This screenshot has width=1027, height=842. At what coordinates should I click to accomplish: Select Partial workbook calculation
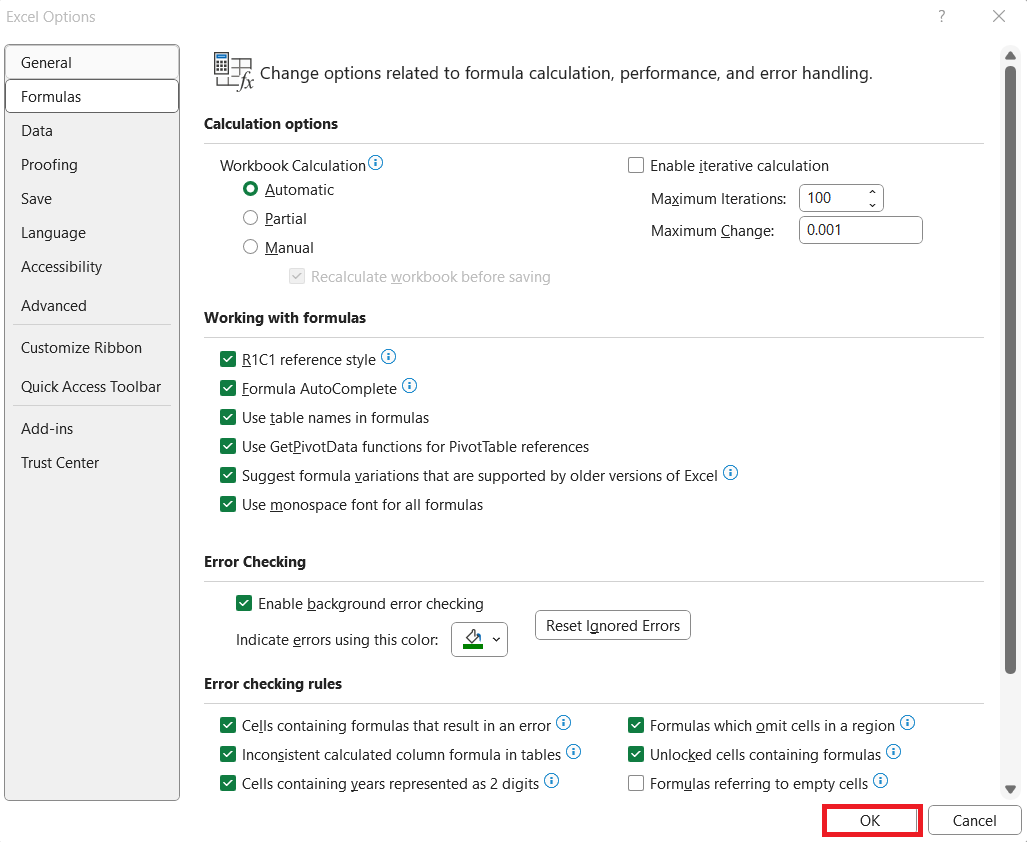(250, 218)
